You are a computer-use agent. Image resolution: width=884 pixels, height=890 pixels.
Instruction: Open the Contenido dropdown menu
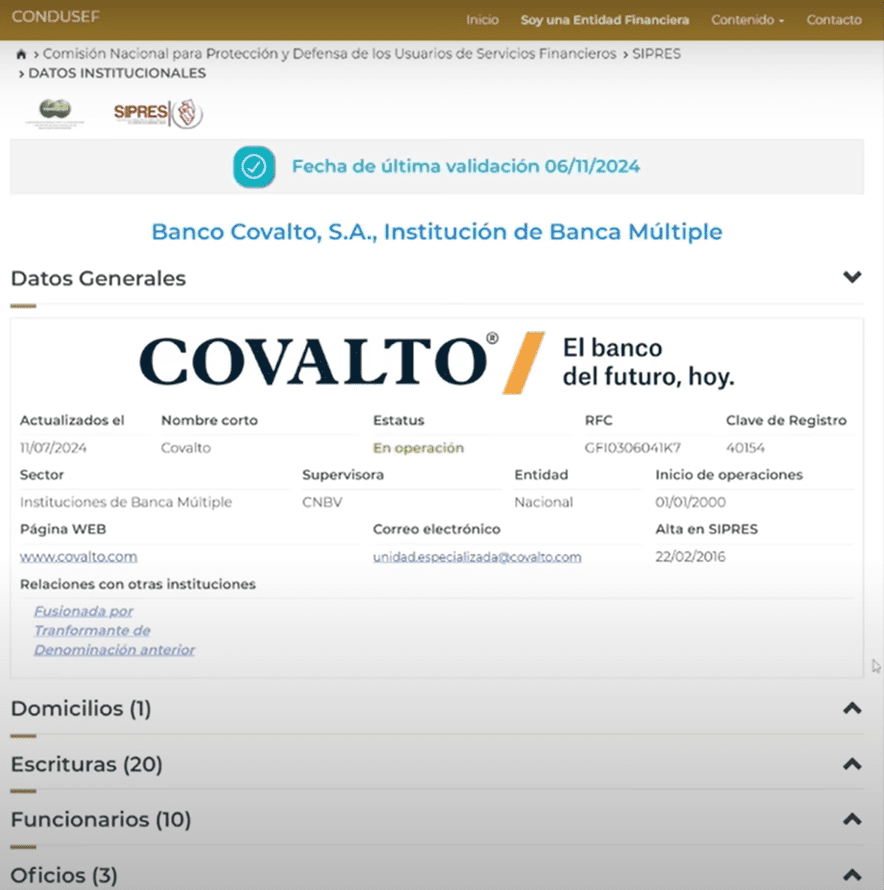pyautogui.click(x=747, y=20)
